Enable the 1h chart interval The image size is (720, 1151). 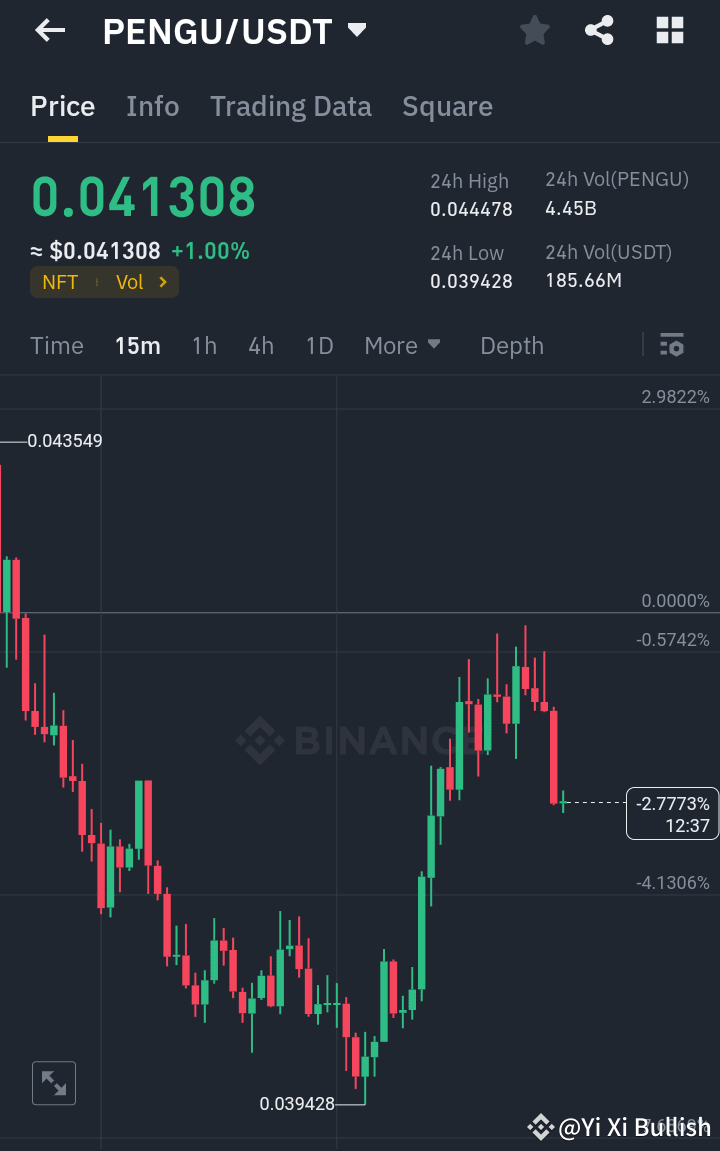click(x=204, y=345)
